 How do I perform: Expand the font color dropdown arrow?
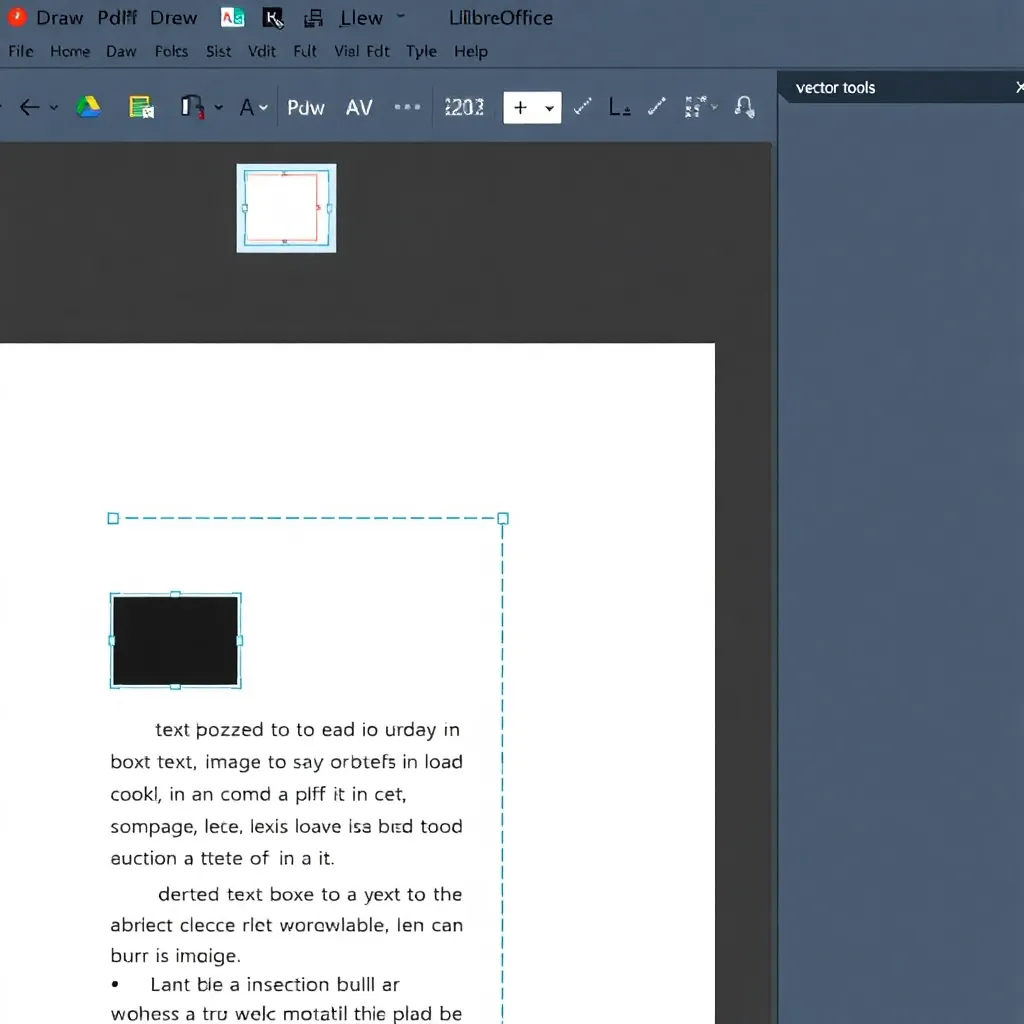tap(262, 107)
